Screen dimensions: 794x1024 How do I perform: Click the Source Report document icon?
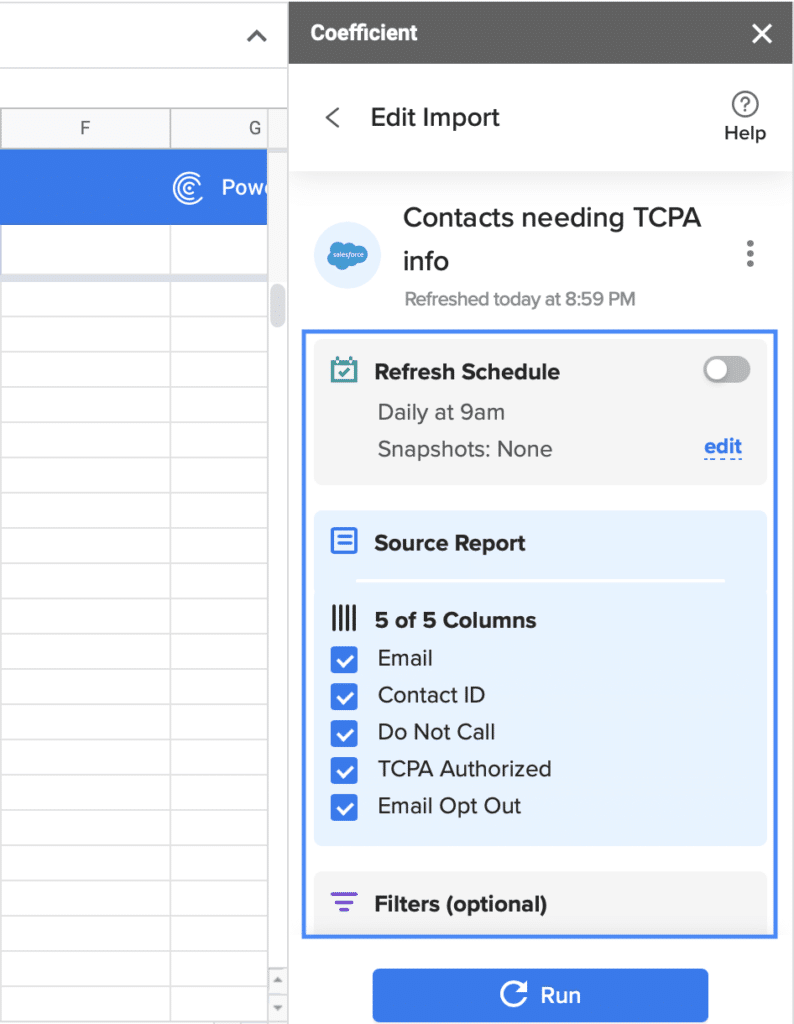coord(344,541)
